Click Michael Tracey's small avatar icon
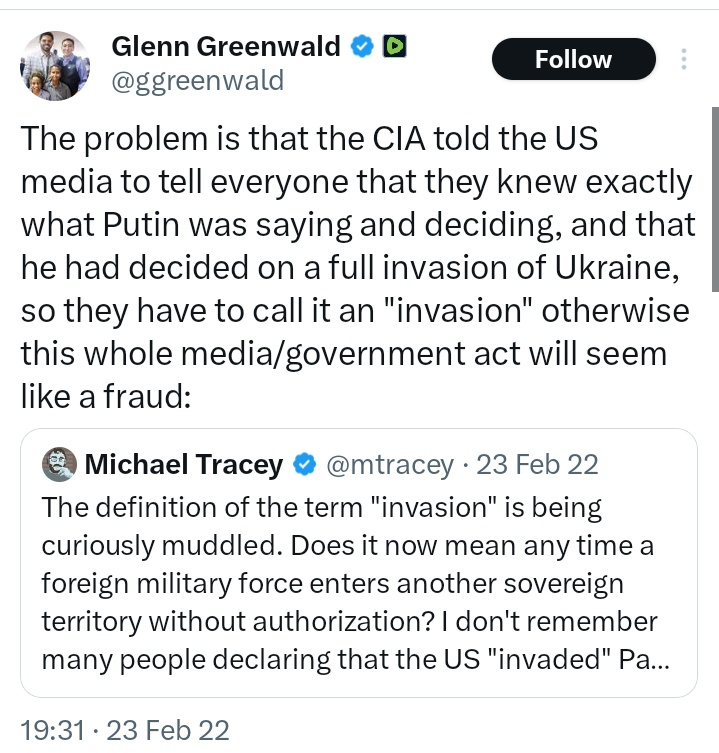Image resolution: width=719 pixels, height=753 pixels. 61,464
